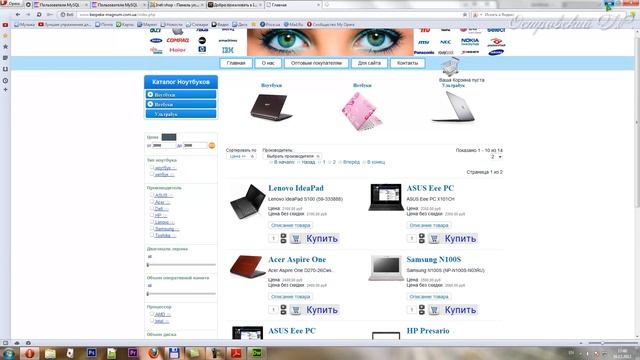Switch to the Главная browser tab
This screenshot has width=640, height=360.
[292, 5]
